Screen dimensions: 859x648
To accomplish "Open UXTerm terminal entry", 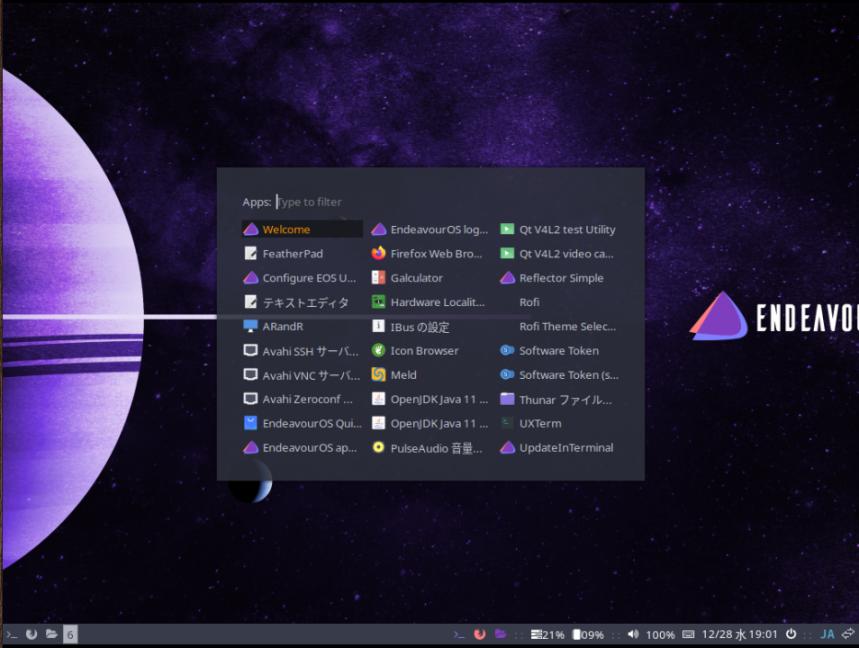I will pos(559,423).
